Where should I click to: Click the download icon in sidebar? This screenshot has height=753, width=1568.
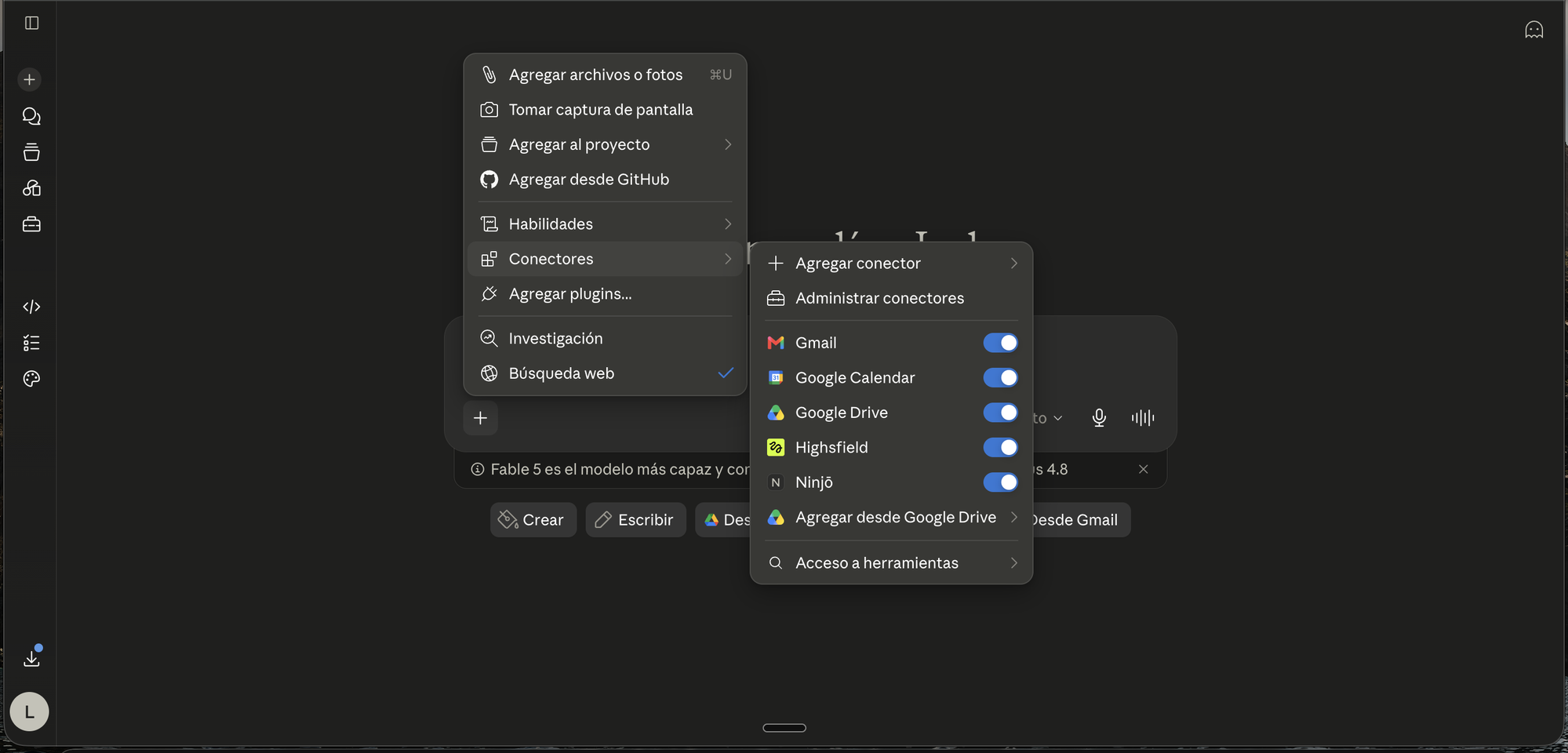(x=31, y=658)
